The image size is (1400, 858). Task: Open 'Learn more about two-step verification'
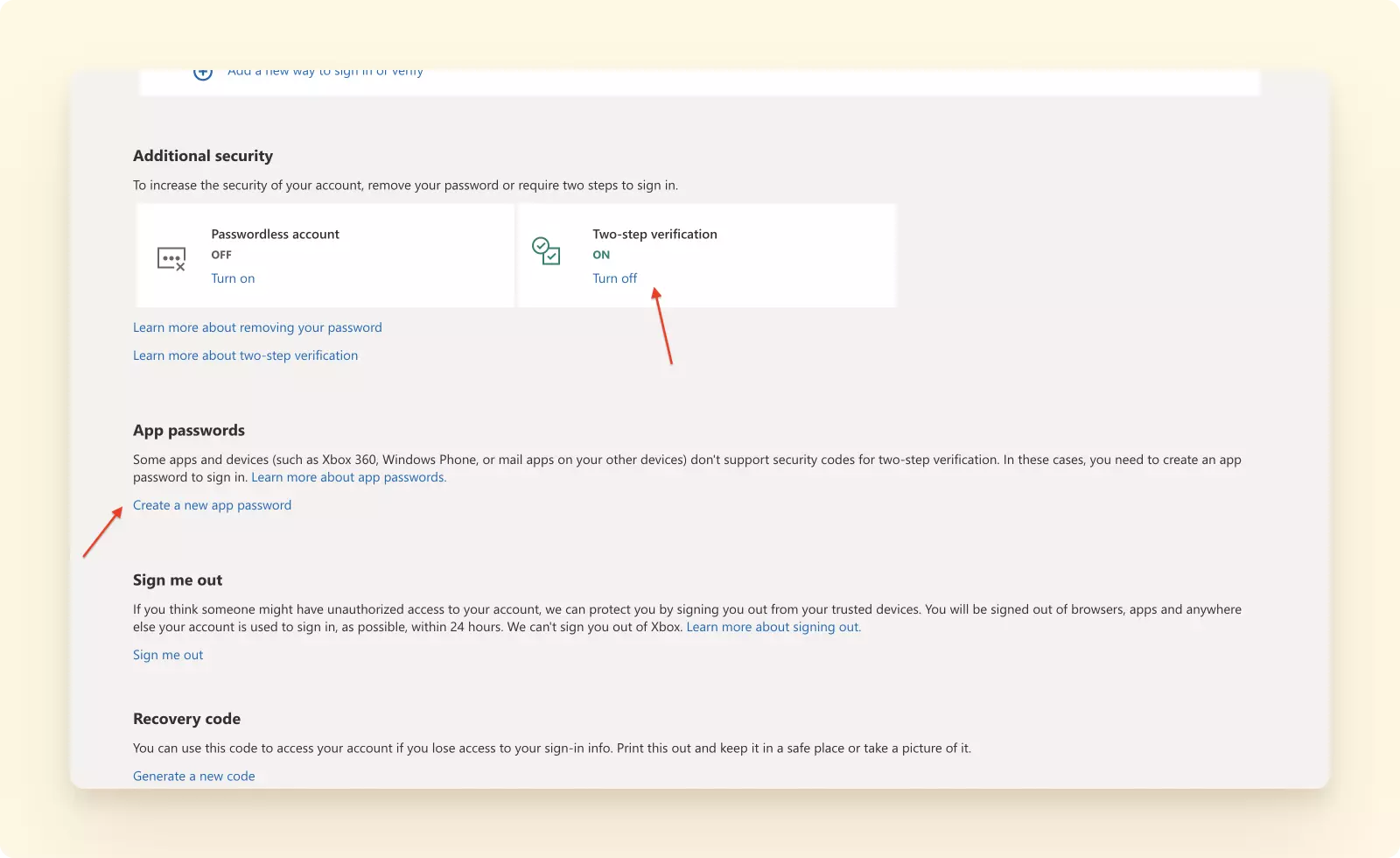point(245,355)
